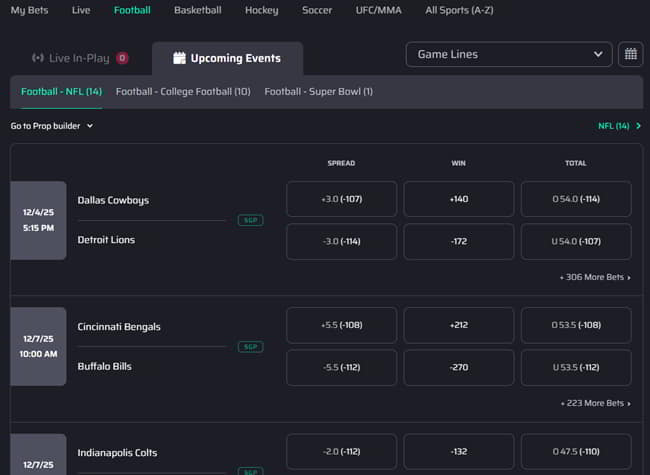This screenshot has height=475, width=650.
Task: Select Football - NFL (14) tab
Action: (x=61, y=92)
